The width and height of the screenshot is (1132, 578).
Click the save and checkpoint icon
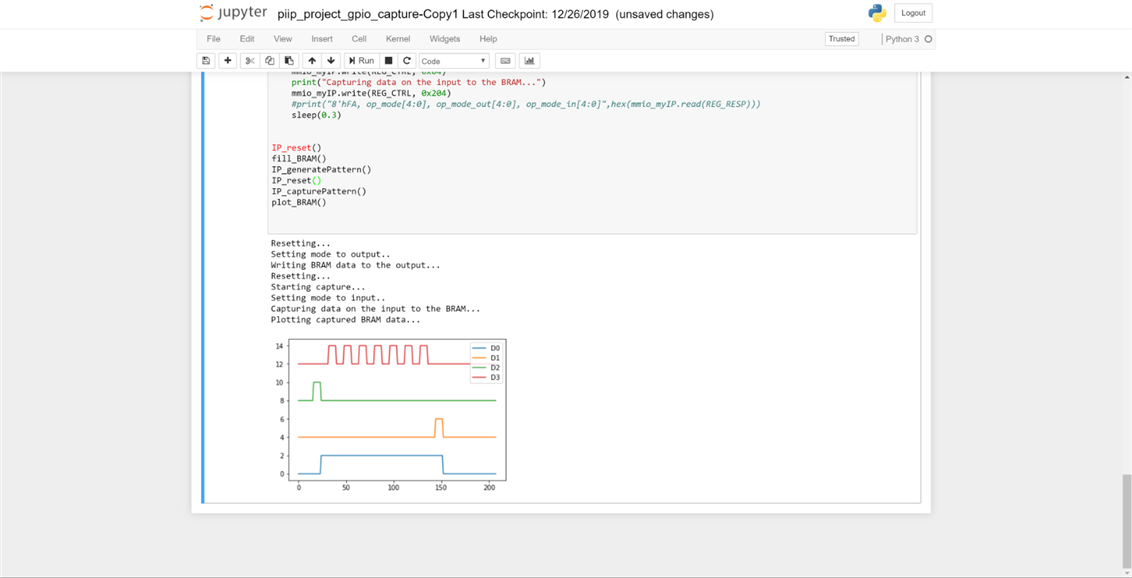coord(206,61)
